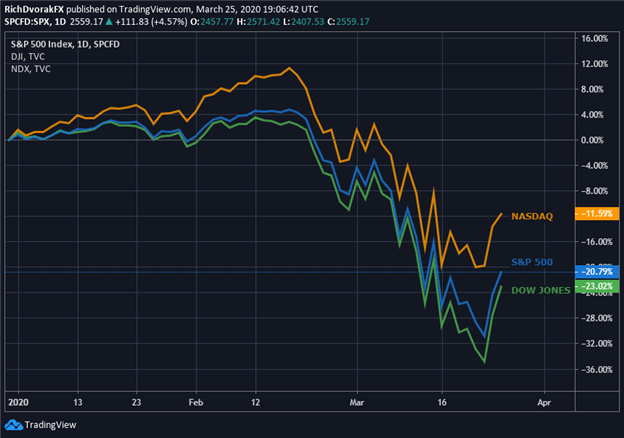Click the Mar time axis label
624x438 pixels.
click(357, 403)
